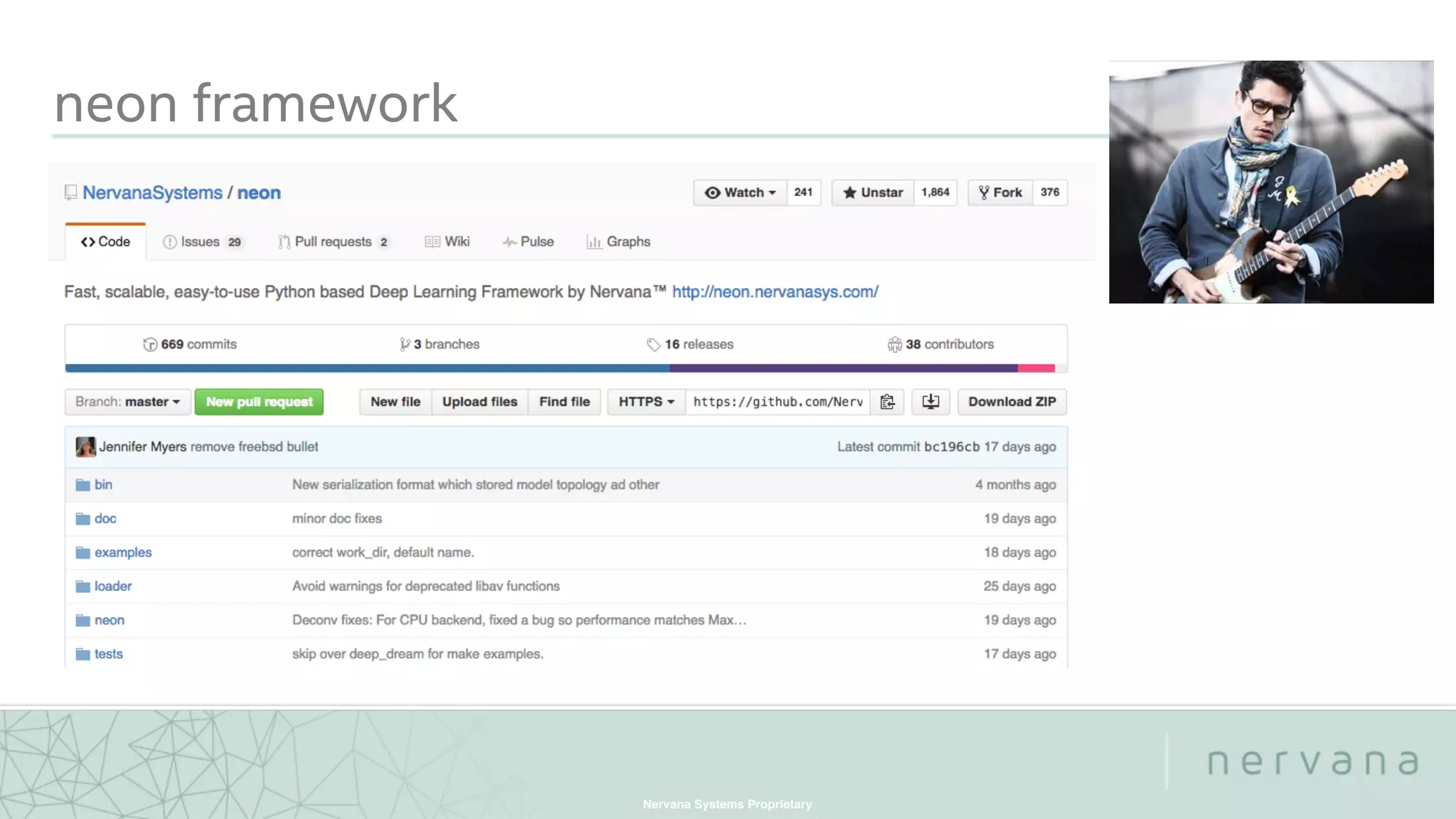Click the contributors people icon

click(894, 344)
